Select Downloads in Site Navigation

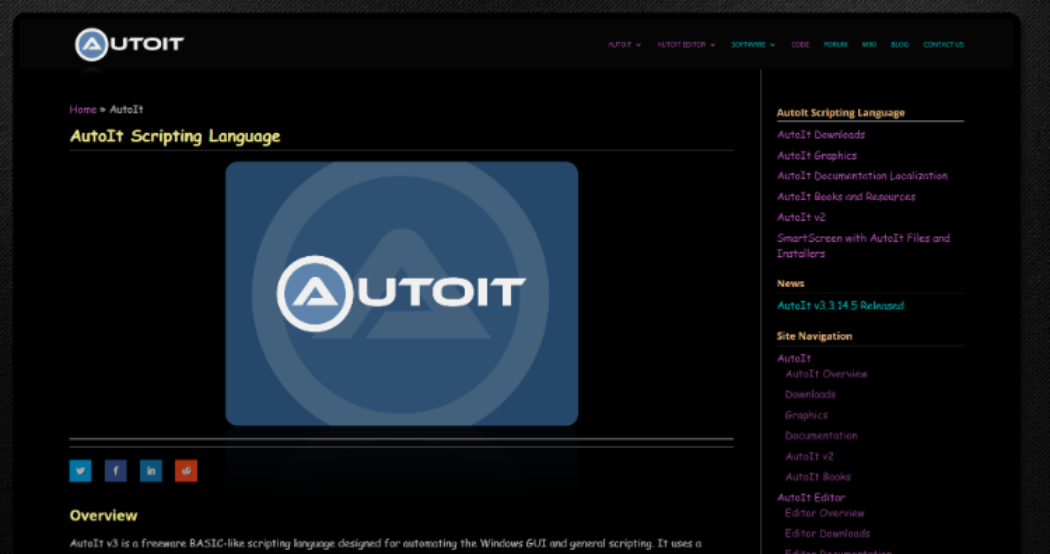810,395
